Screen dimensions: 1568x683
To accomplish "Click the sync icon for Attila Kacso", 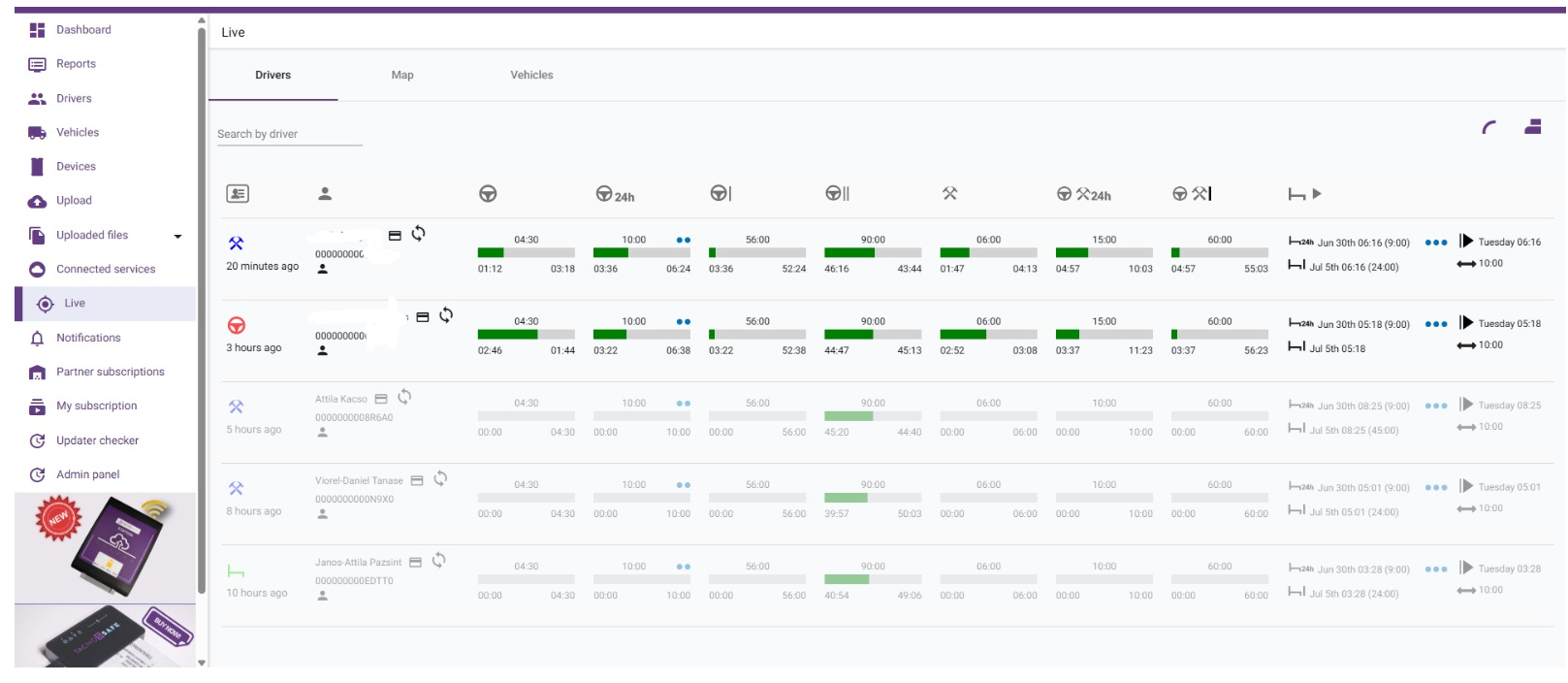I will (x=405, y=397).
